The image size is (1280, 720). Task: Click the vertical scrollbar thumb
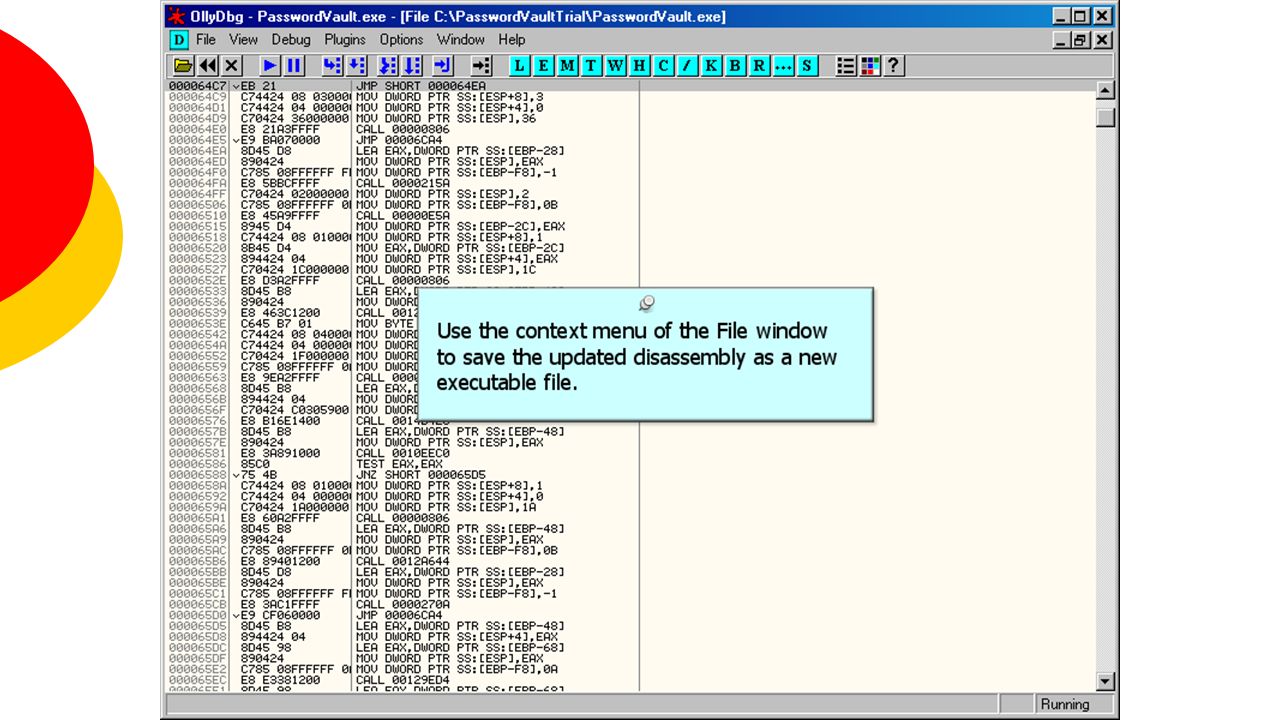pos(1105,117)
